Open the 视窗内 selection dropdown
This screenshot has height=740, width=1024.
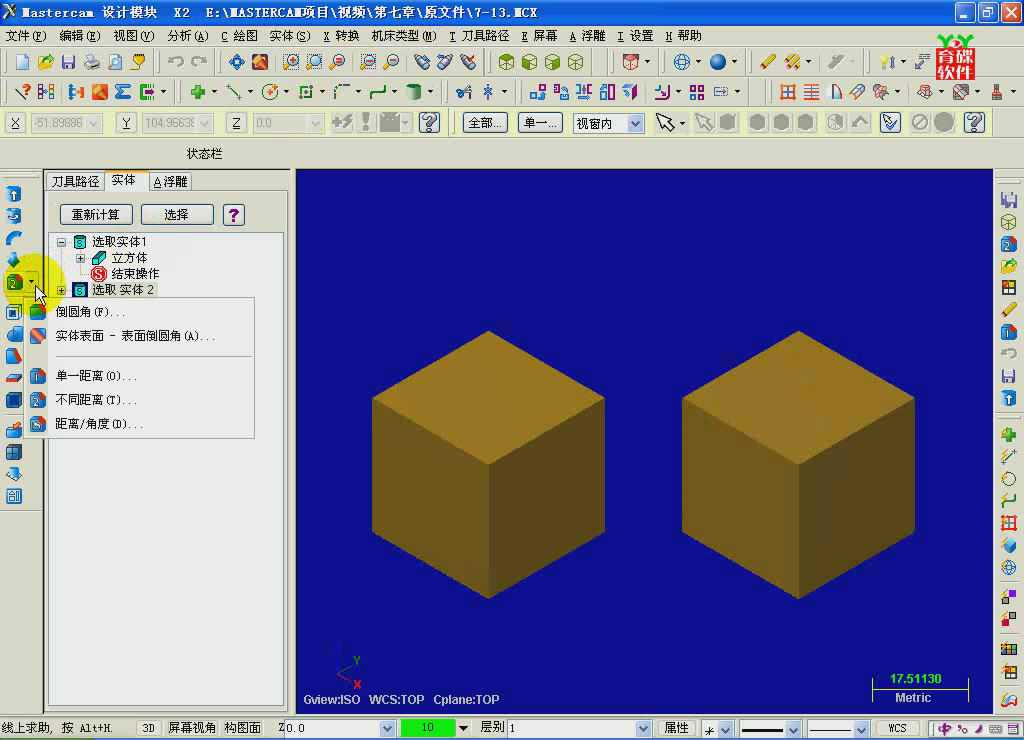pos(635,123)
